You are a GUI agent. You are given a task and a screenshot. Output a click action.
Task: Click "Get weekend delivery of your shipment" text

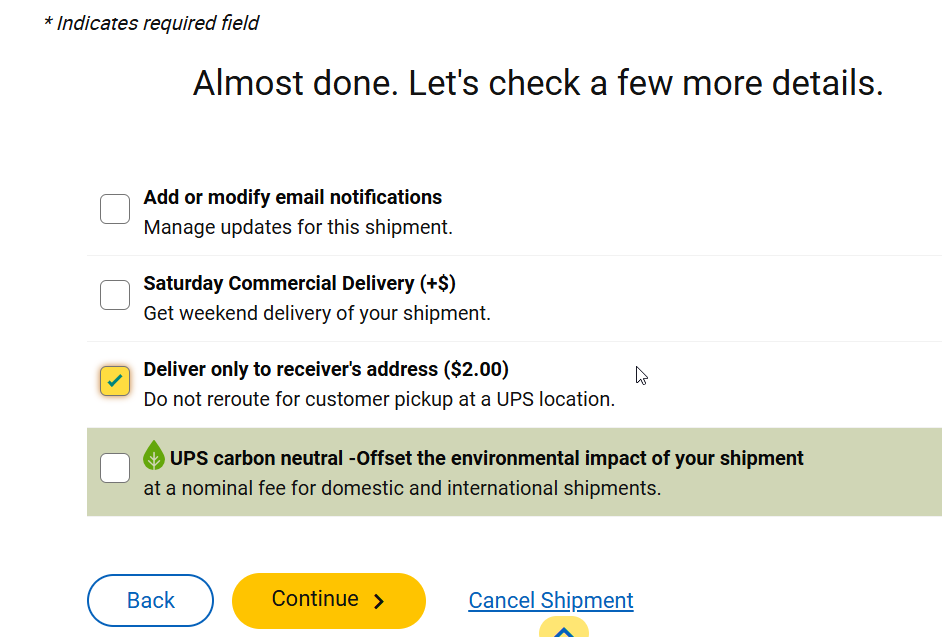[x=317, y=313]
